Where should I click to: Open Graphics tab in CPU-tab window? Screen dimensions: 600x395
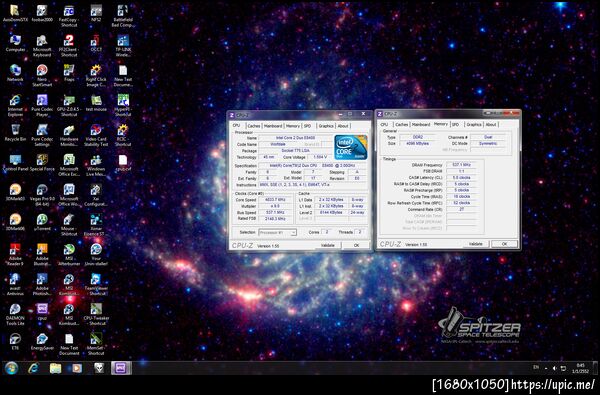pyautogui.click(x=326, y=126)
